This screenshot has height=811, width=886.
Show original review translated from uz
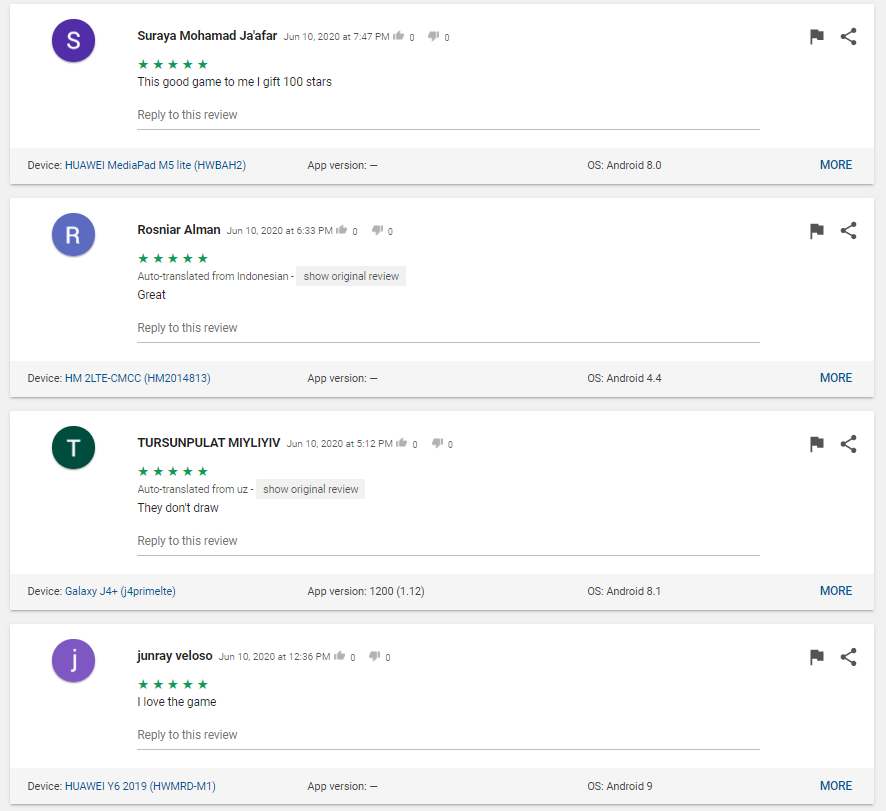tap(310, 489)
